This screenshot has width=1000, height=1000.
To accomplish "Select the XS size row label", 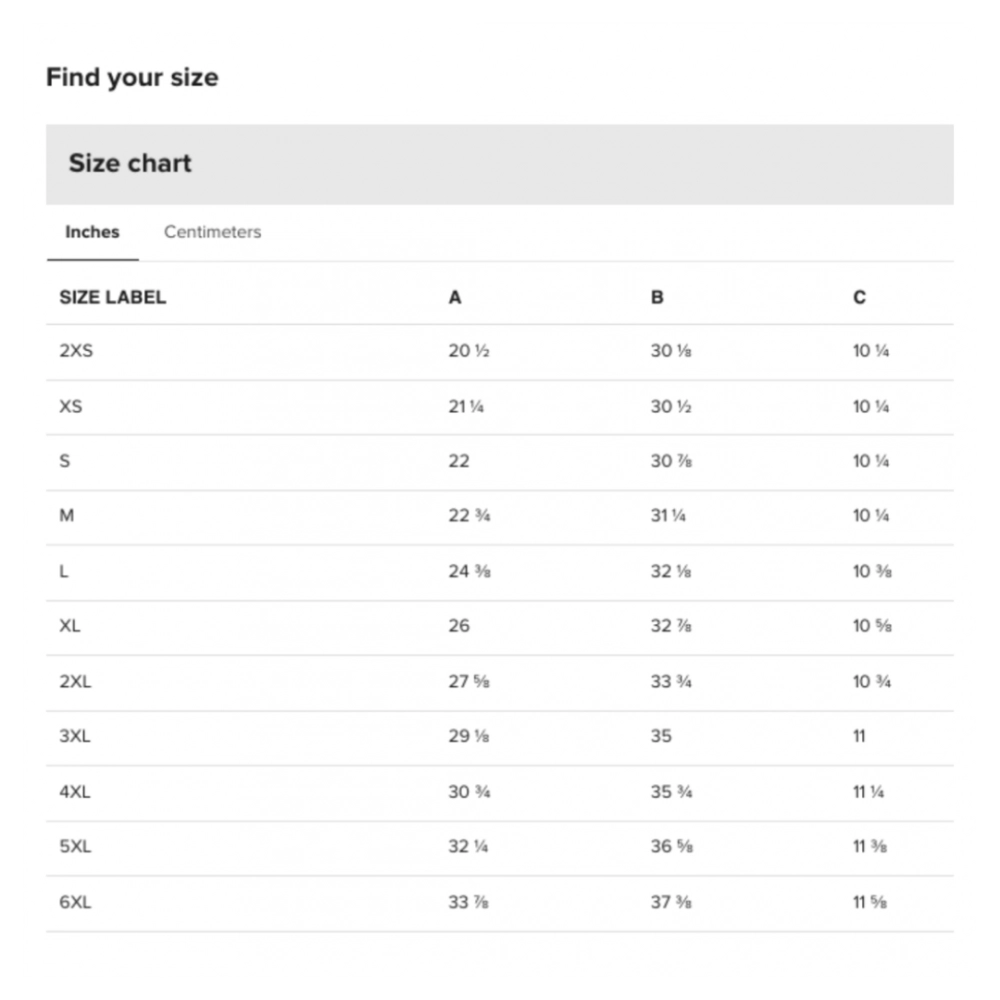I will coord(71,406).
